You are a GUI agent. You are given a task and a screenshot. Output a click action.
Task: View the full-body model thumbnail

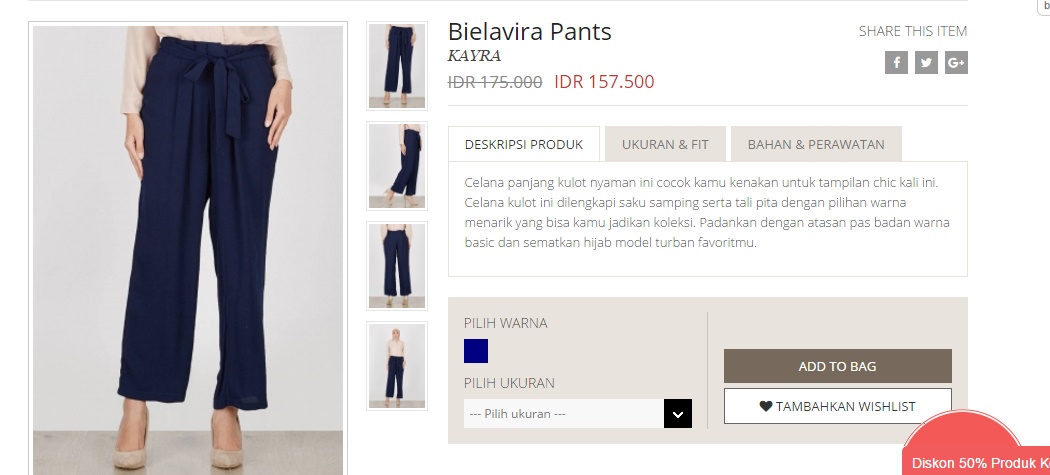397,365
